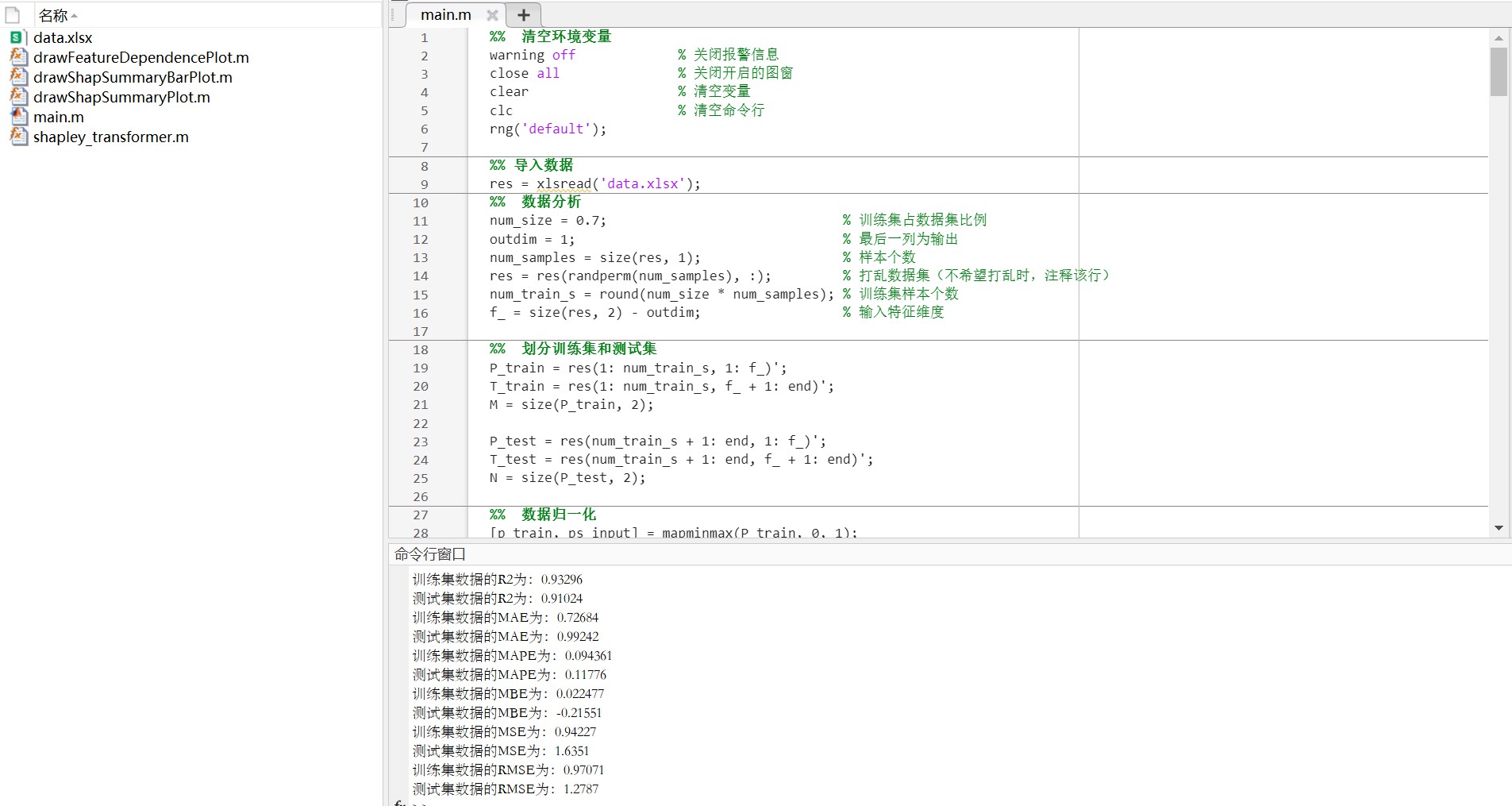
Task: Click the drawShapSummaryBarPlot.m file icon
Action: tap(18, 77)
